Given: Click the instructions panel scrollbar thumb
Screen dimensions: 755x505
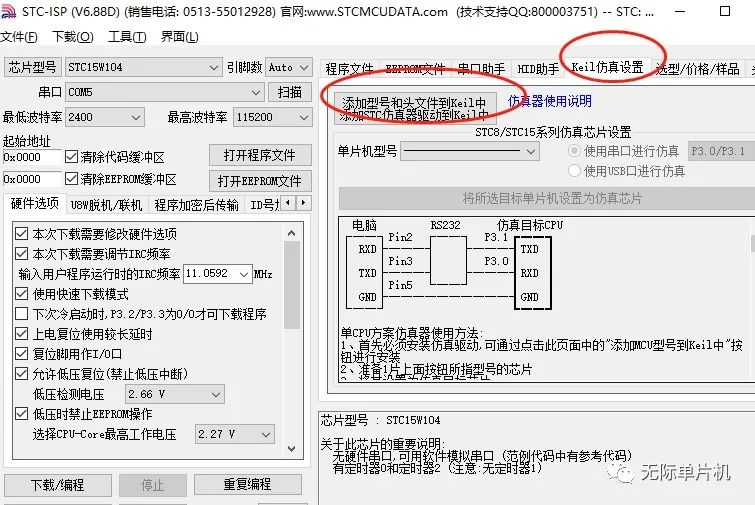Looking at the screenshot, I should pyautogui.click(x=752, y=243).
